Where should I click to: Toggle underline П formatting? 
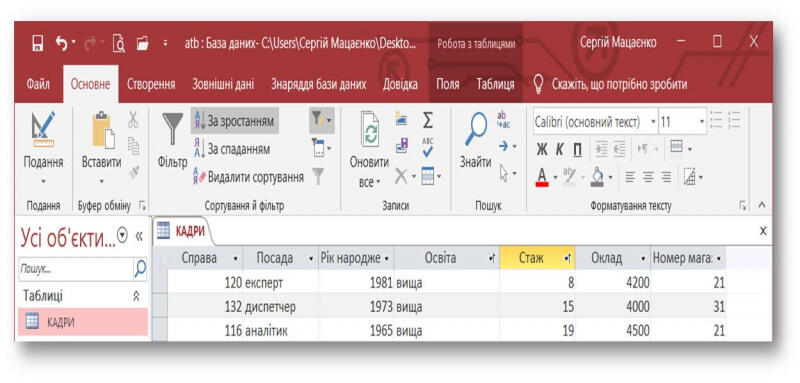577,149
